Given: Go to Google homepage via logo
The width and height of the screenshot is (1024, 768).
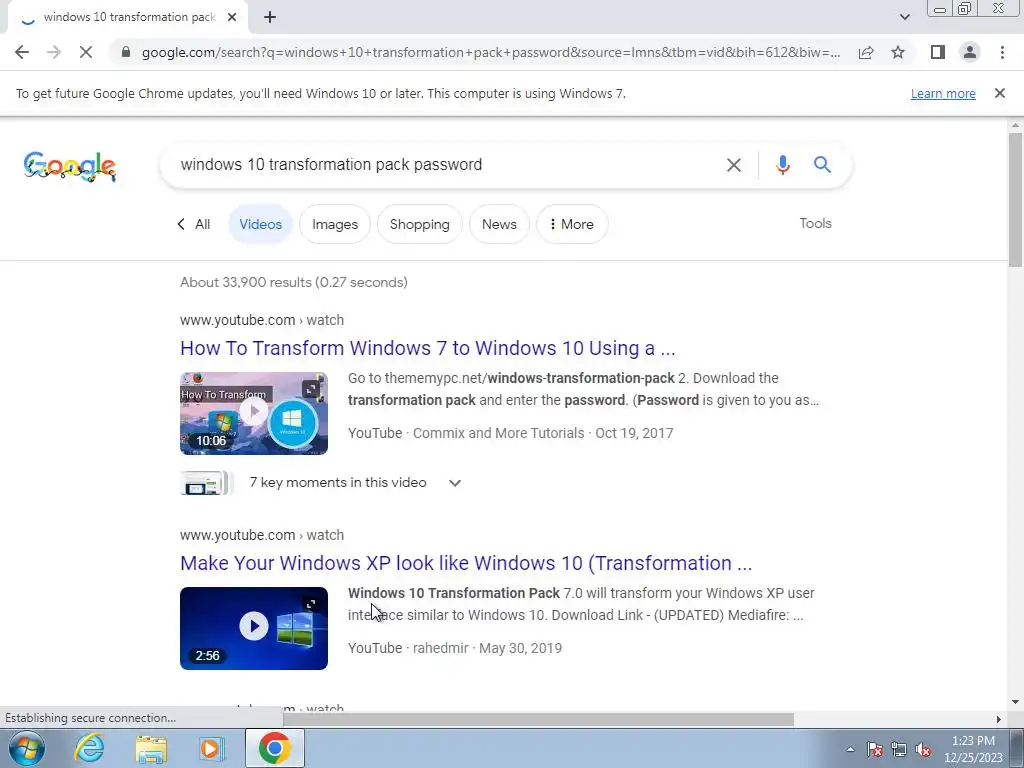Looking at the screenshot, I should [70, 166].
